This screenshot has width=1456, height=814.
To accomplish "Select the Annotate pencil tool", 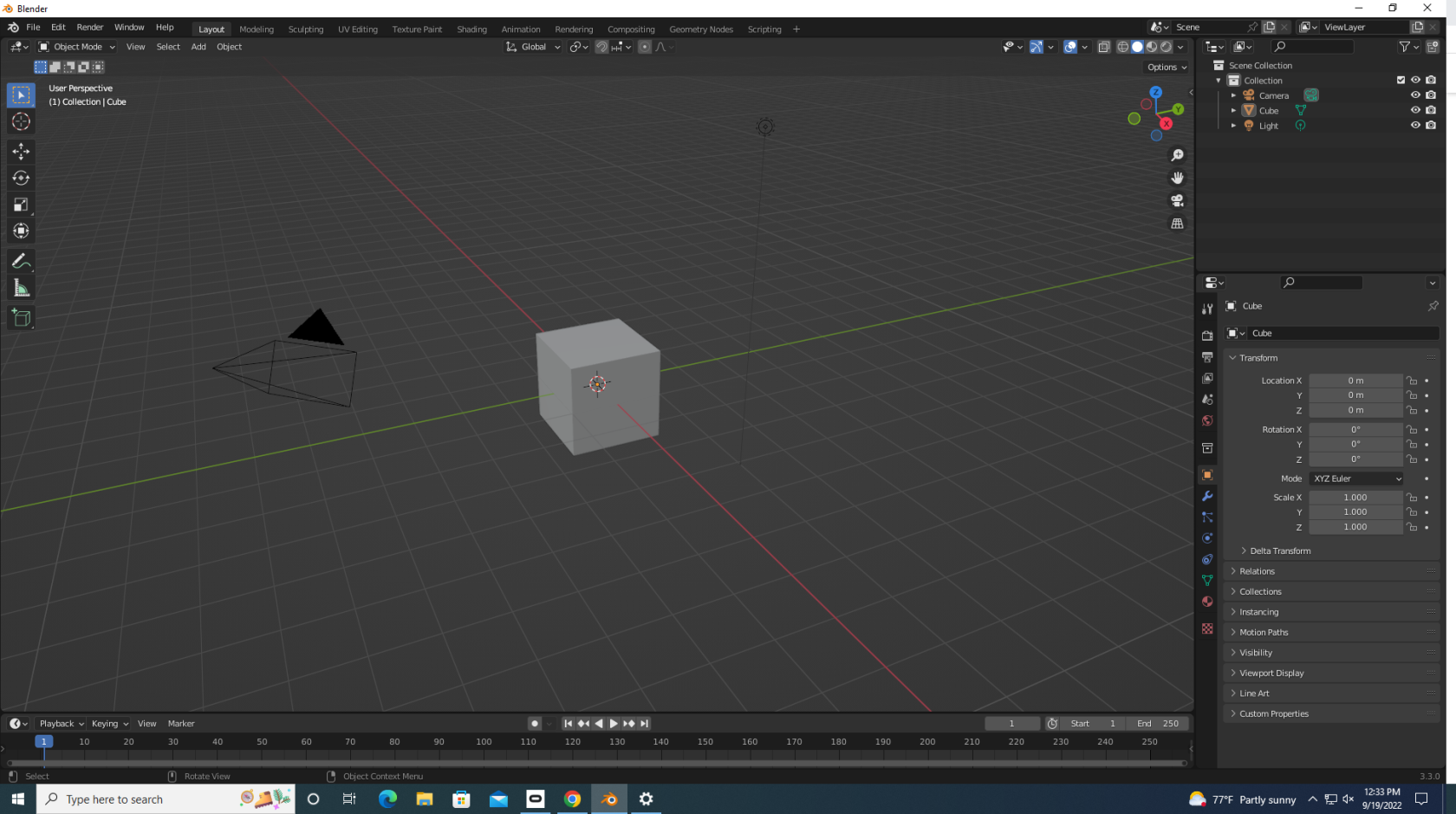I will (x=21, y=261).
